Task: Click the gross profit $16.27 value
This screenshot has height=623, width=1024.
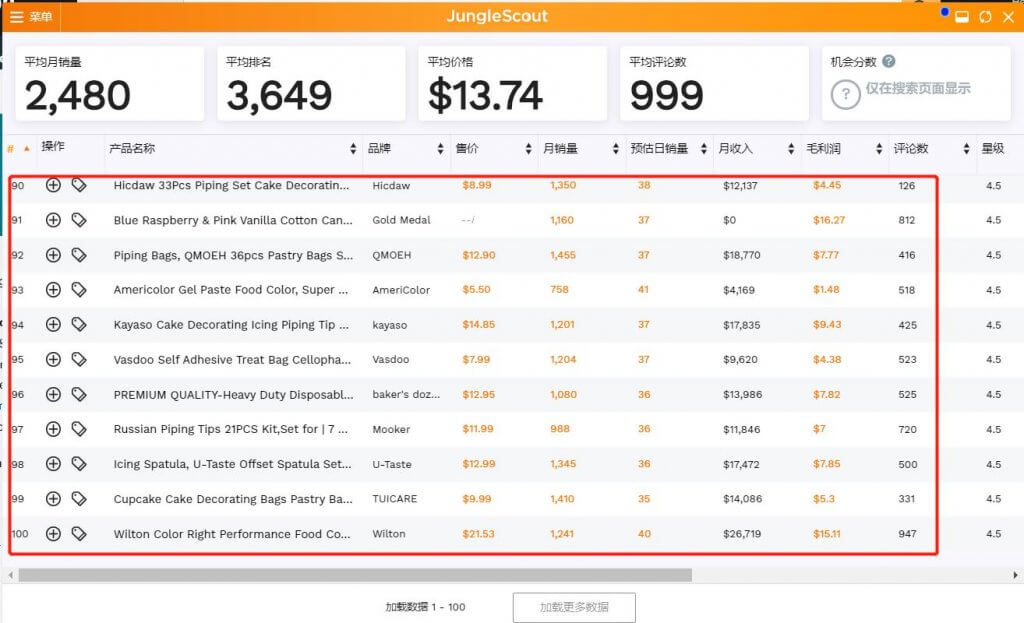Action: click(x=829, y=220)
